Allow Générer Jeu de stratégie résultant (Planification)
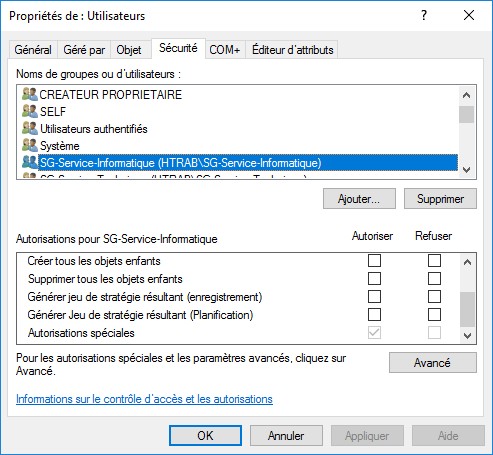The image size is (493, 455). point(374,315)
